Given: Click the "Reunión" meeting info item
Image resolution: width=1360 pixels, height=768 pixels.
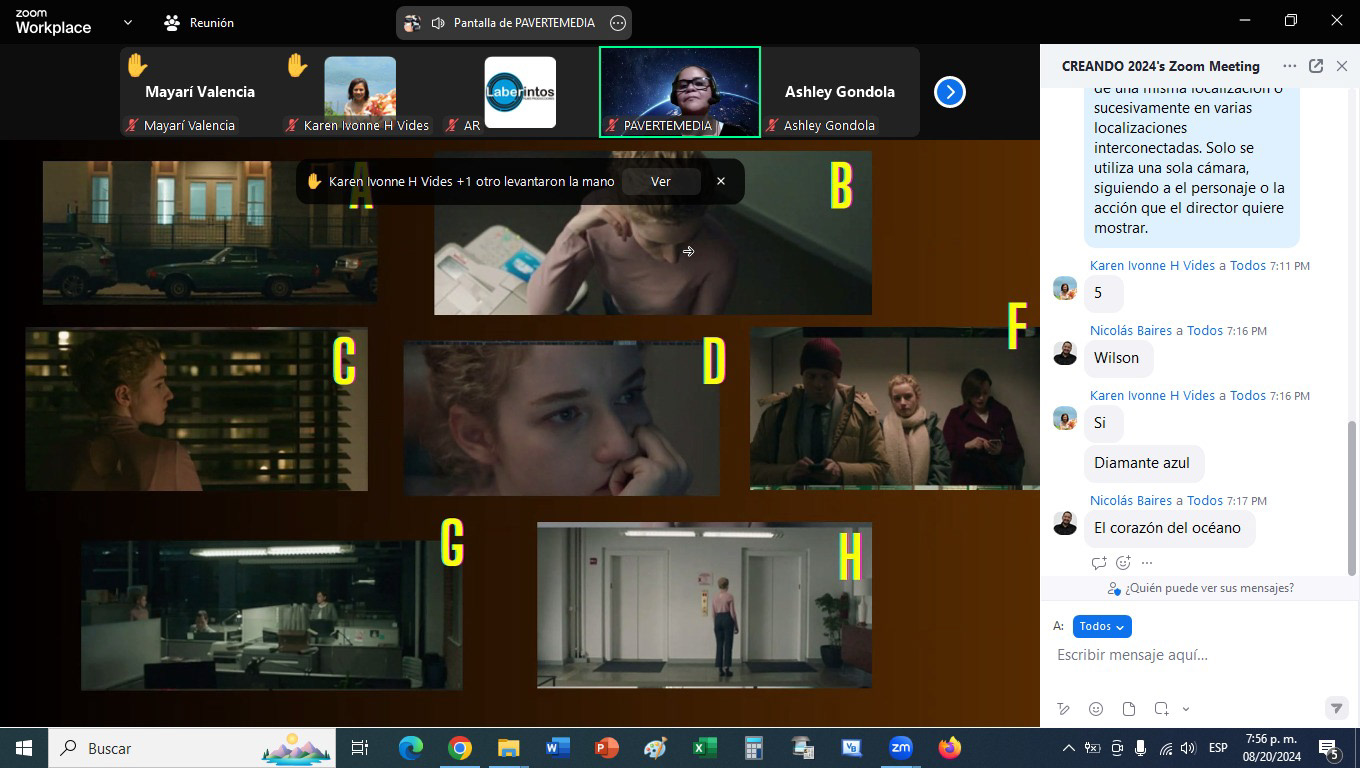Looking at the screenshot, I should (x=211, y=22).
